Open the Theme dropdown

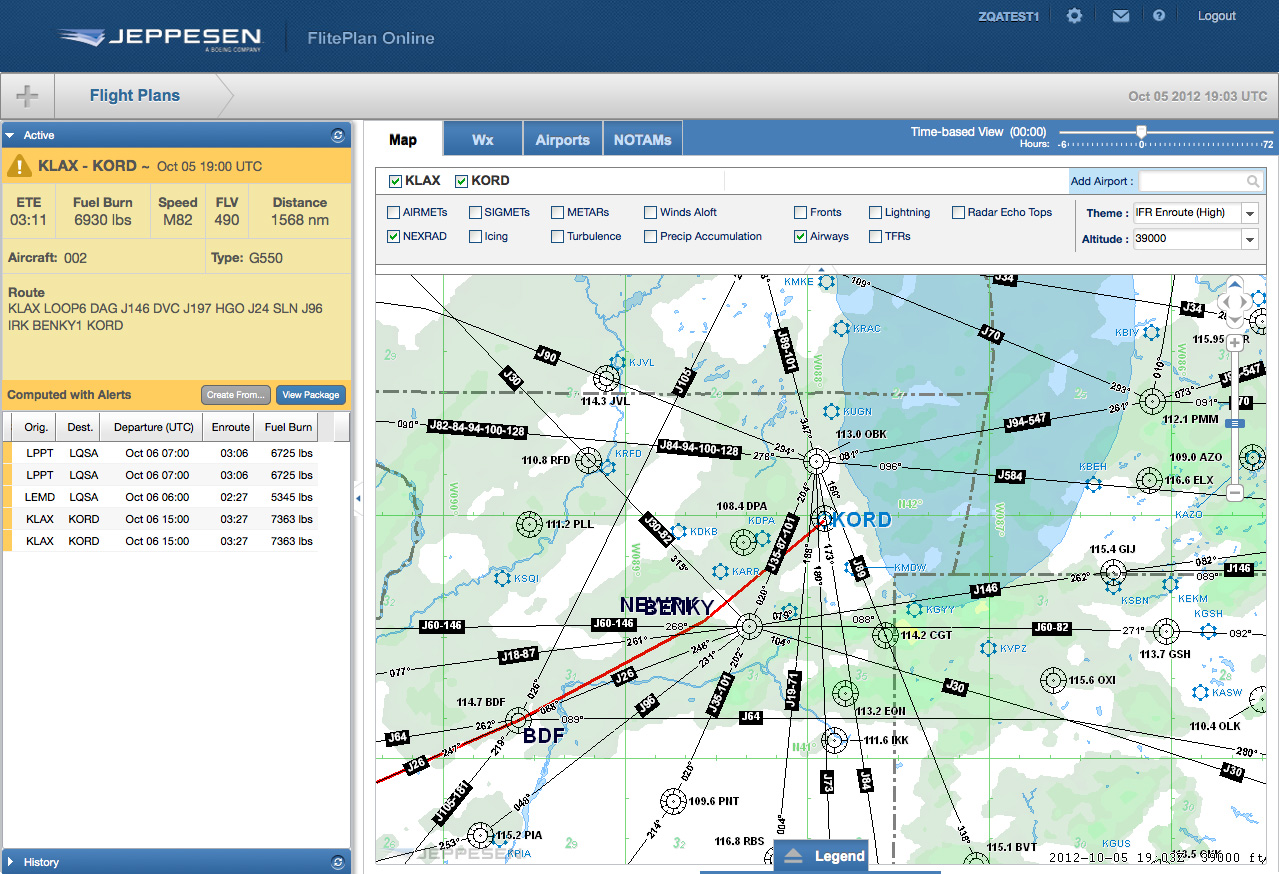tap(1250, 213)
